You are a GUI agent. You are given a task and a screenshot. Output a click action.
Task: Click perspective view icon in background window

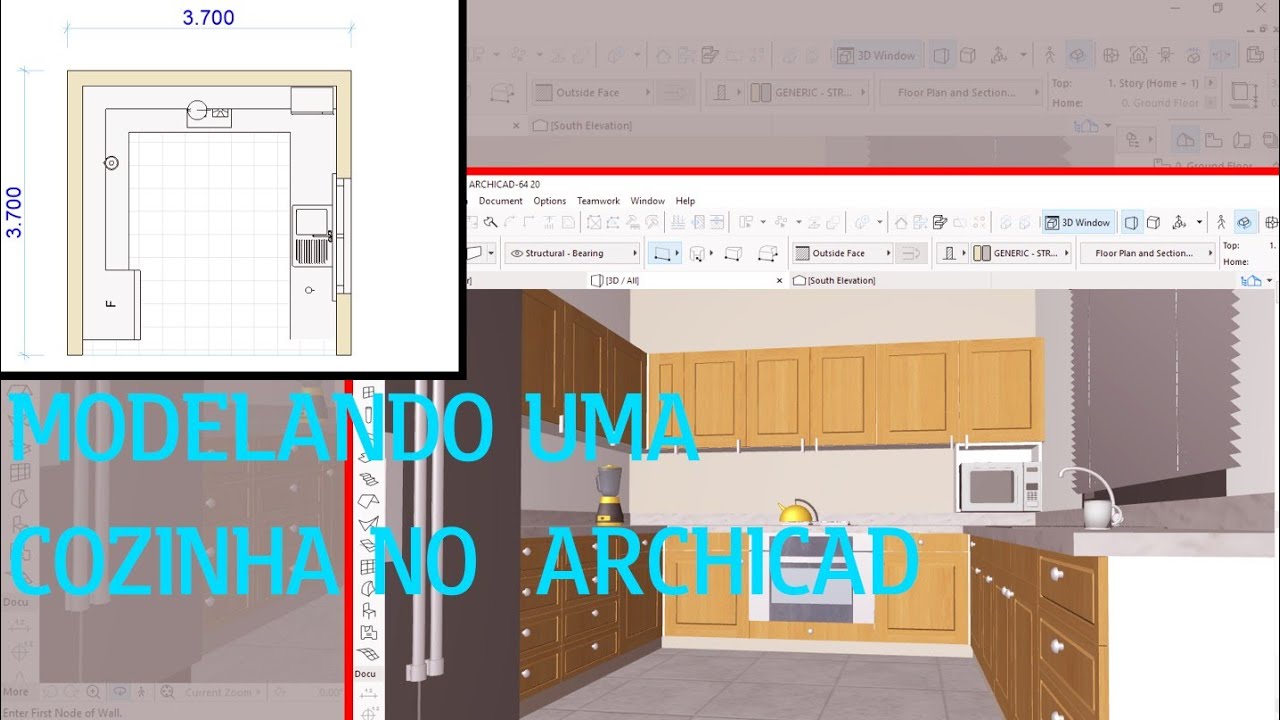(941, 55)
